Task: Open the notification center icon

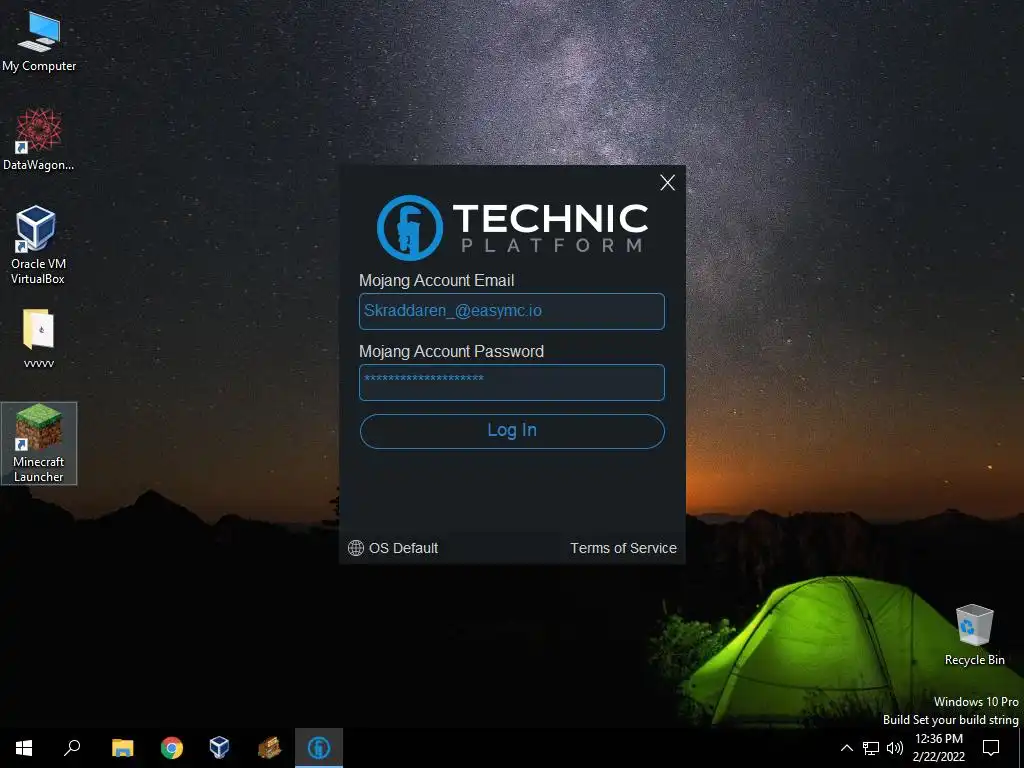Action: (991, 748)
